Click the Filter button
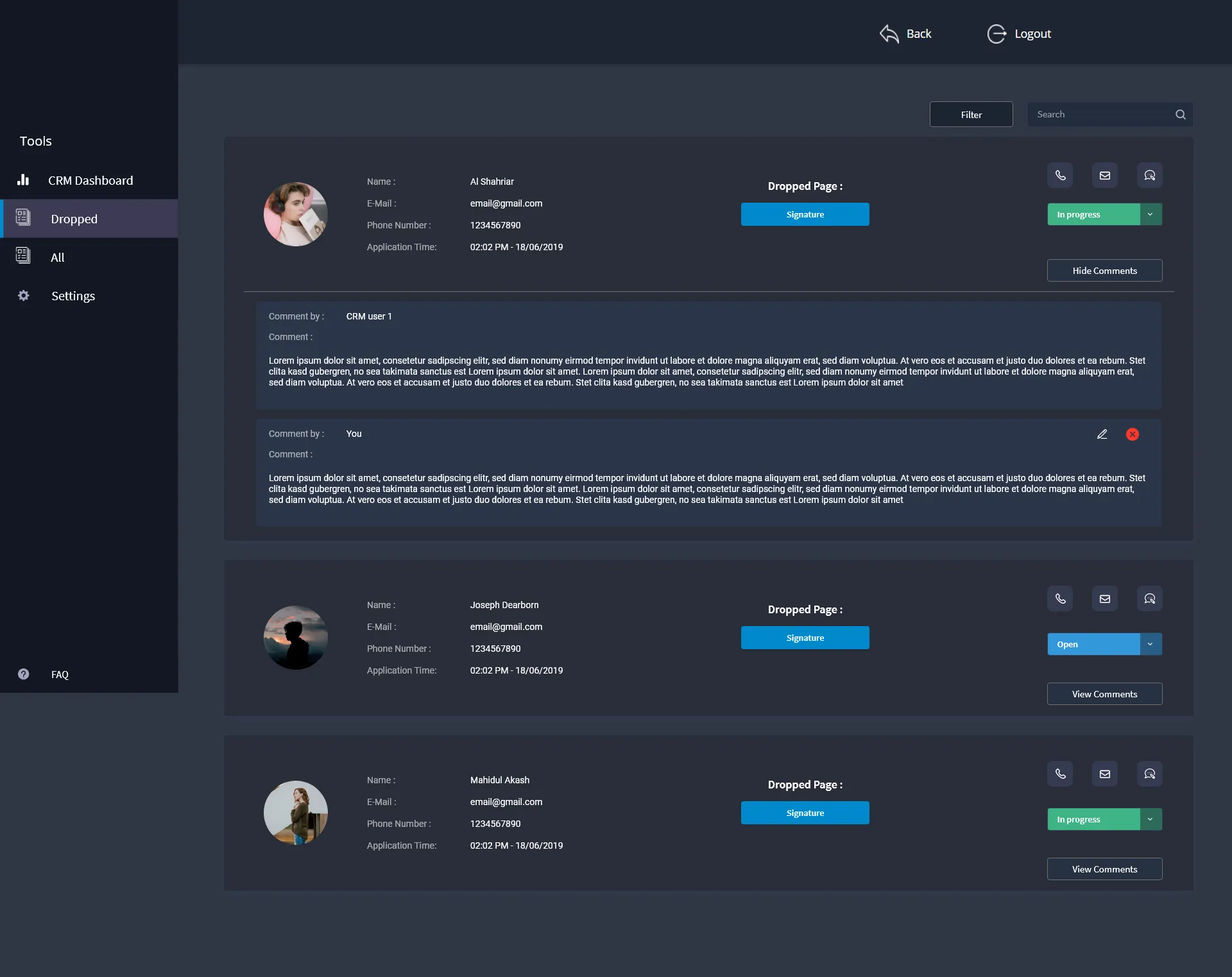 (x=971, y=114)
